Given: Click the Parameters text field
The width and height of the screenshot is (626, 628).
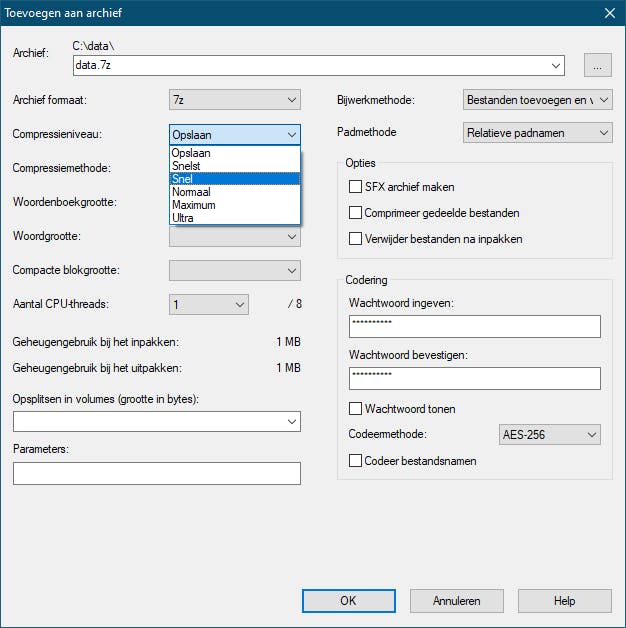Looking at the screenshot, I should 157,473.
